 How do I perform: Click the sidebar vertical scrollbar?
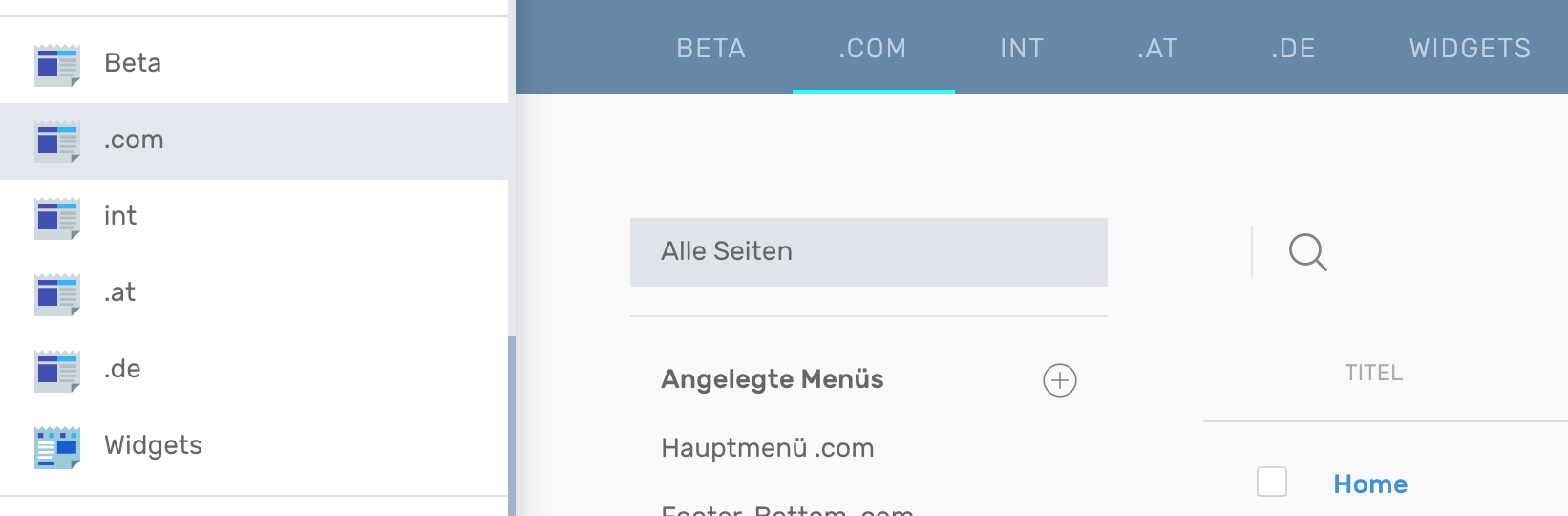(x=512, y=420)
